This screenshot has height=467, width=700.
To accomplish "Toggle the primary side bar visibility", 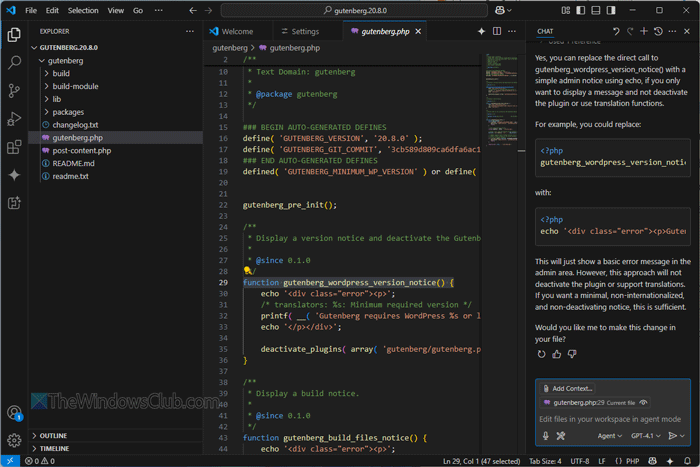I will pos(581,10).
